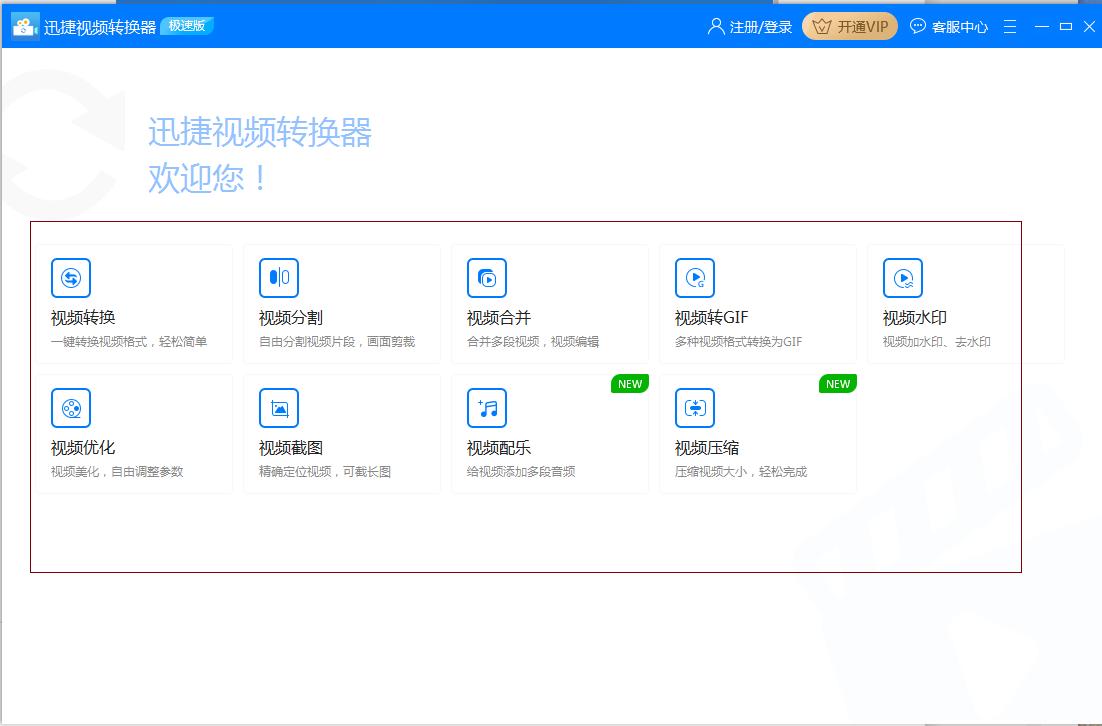Viewport: 1102px width, 726px height.
Task: Click the NEW badge on 视频压缩
Action: click(838, 383)
